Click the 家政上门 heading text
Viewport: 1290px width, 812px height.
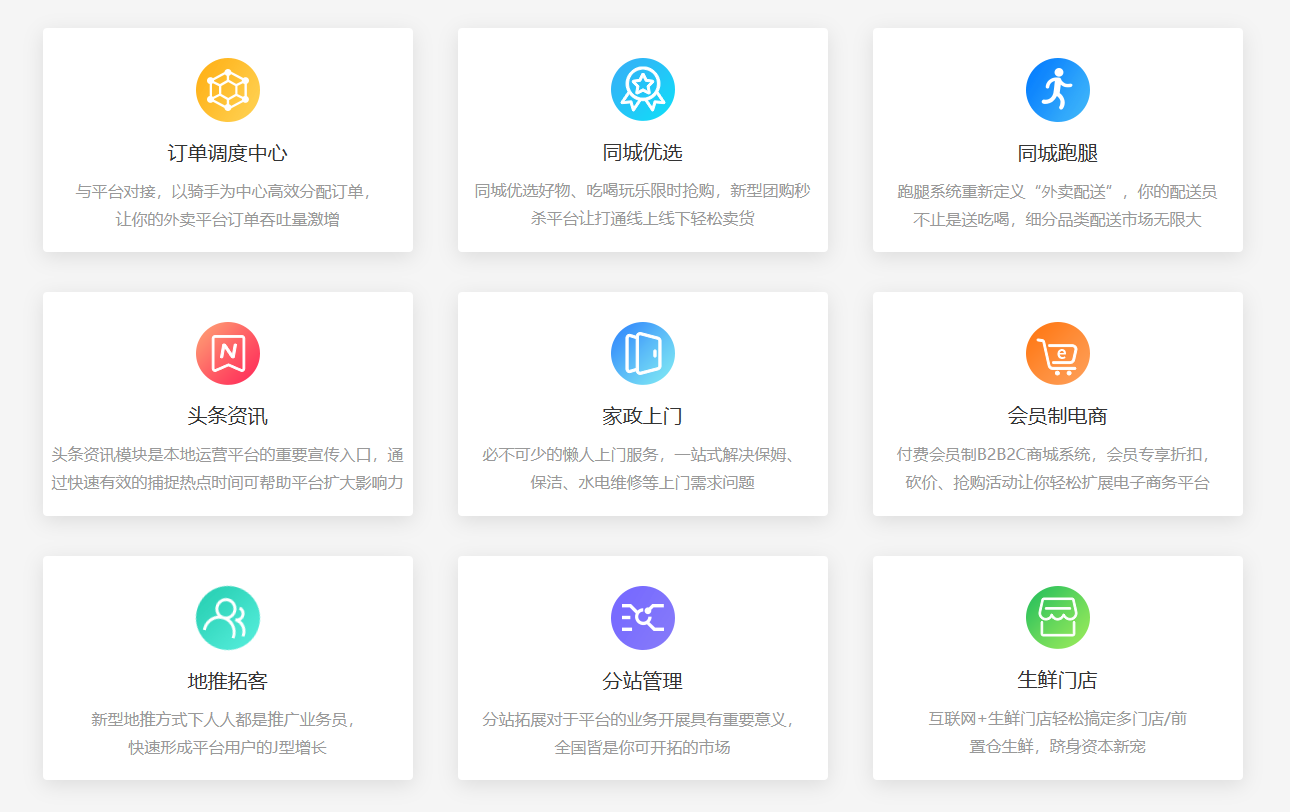(643, 417)
